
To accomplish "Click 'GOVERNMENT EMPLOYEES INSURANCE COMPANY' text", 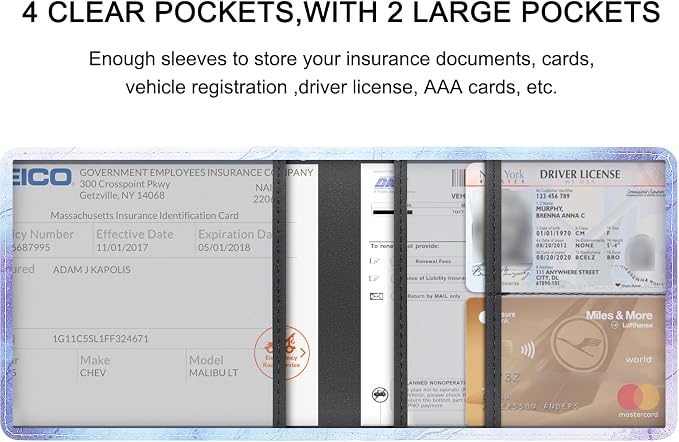I will [x=196, y=172].
